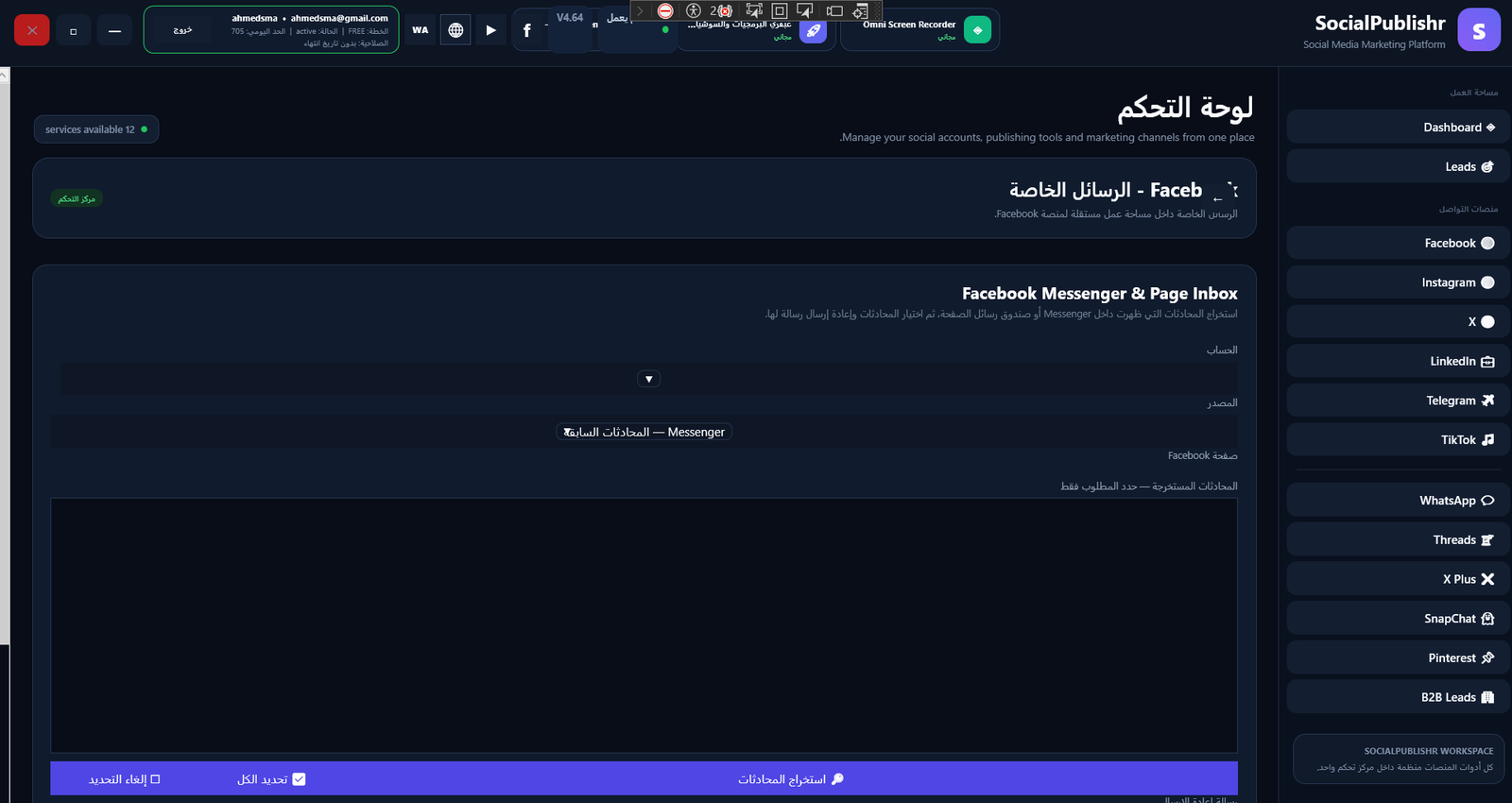The height and width of the screenshot is (803, 1512).
Task: Click the key icon on extract conversations bar
Action: tap(837, 779)
